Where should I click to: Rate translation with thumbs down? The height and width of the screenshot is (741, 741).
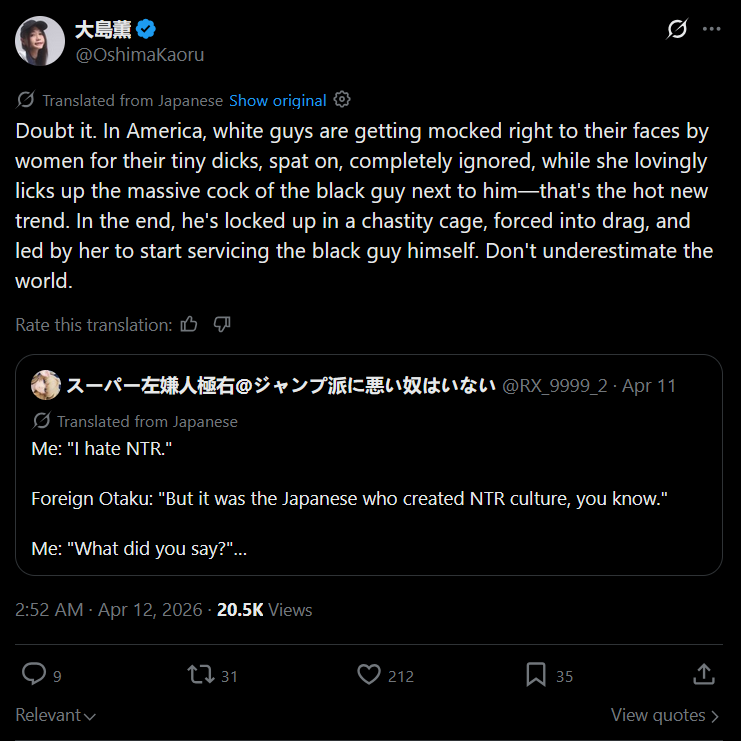(x=222, y=324)
